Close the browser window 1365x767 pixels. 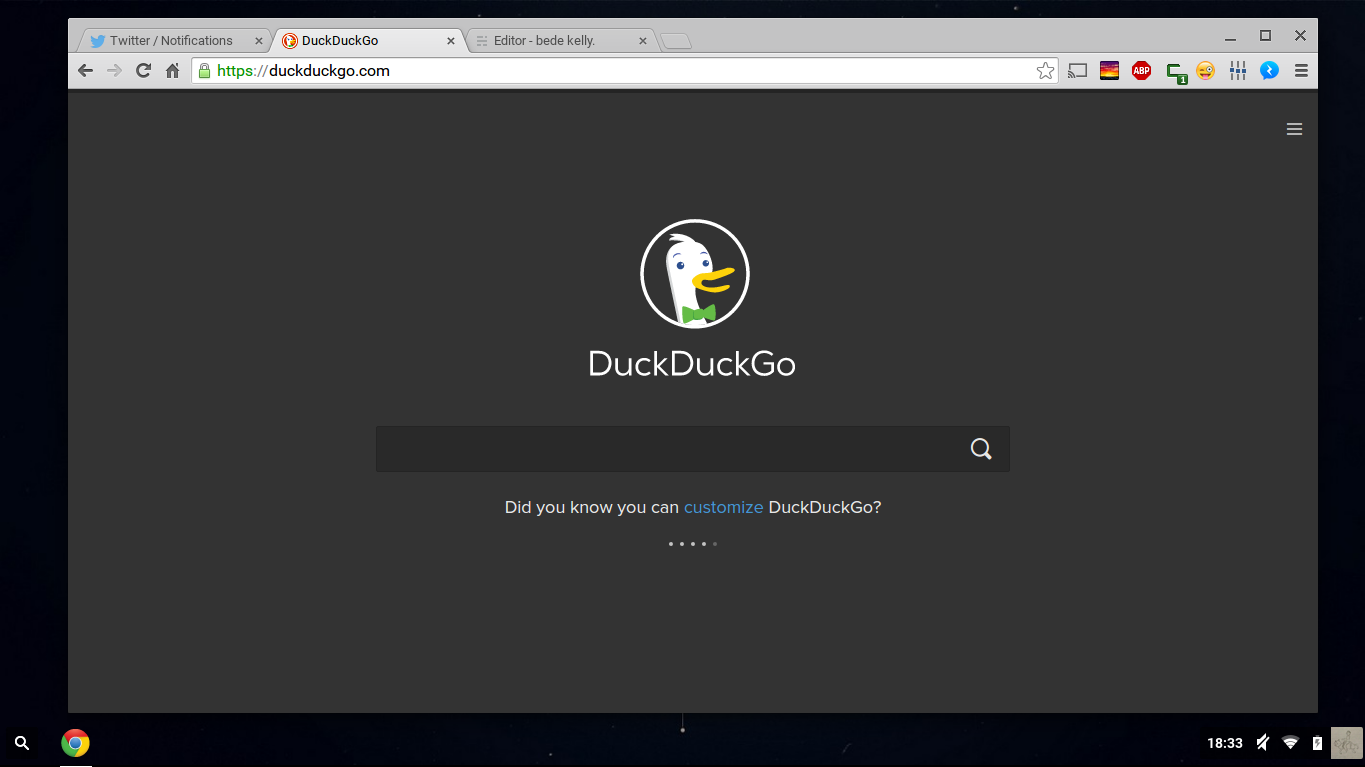pos(1300,36)
